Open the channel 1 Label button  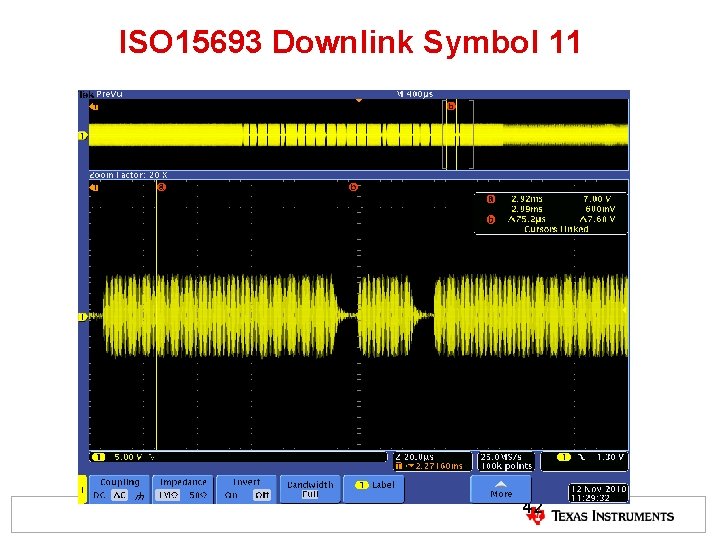tap(374, 489)
